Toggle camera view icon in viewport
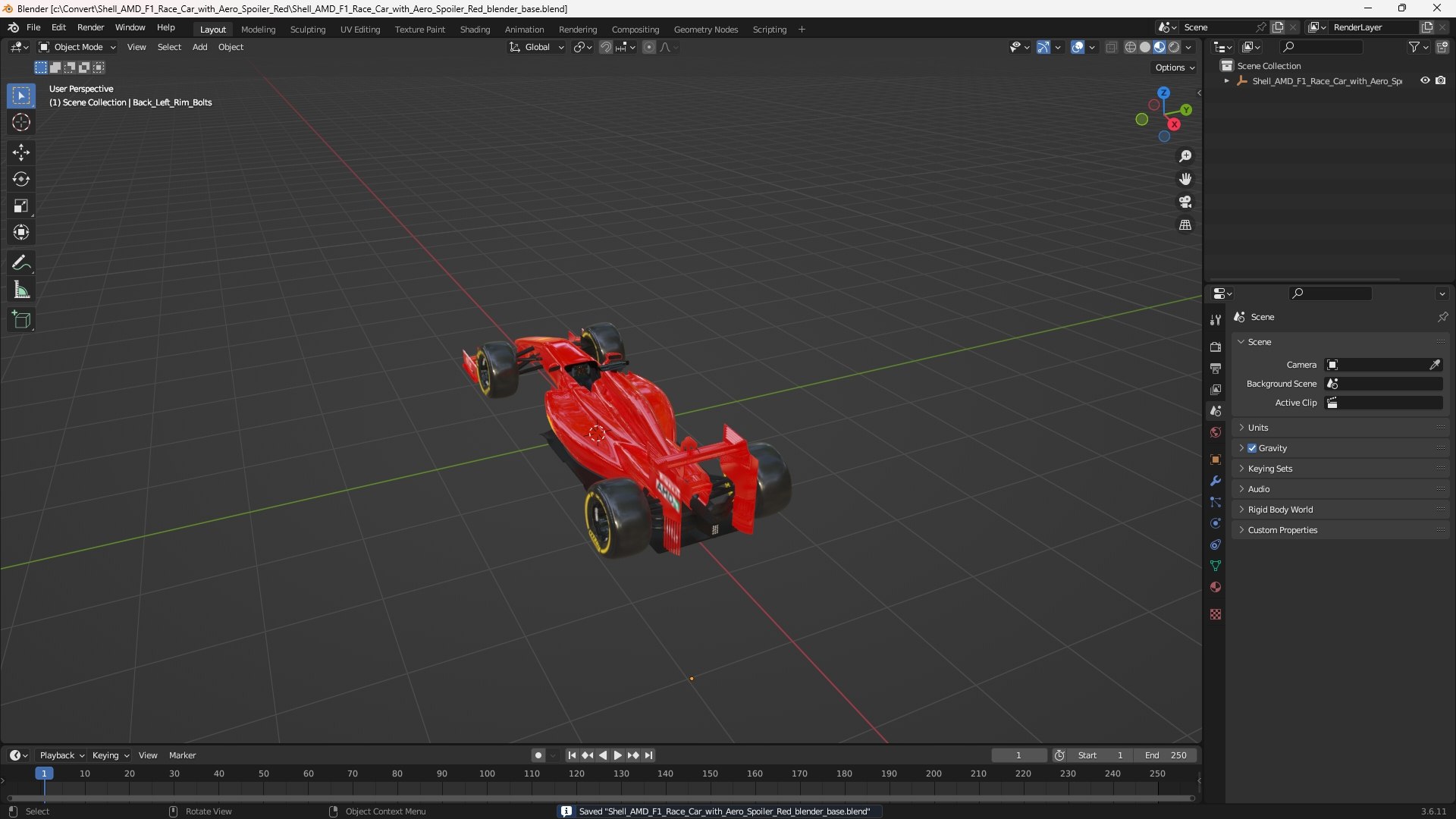 coord(1185,202)
